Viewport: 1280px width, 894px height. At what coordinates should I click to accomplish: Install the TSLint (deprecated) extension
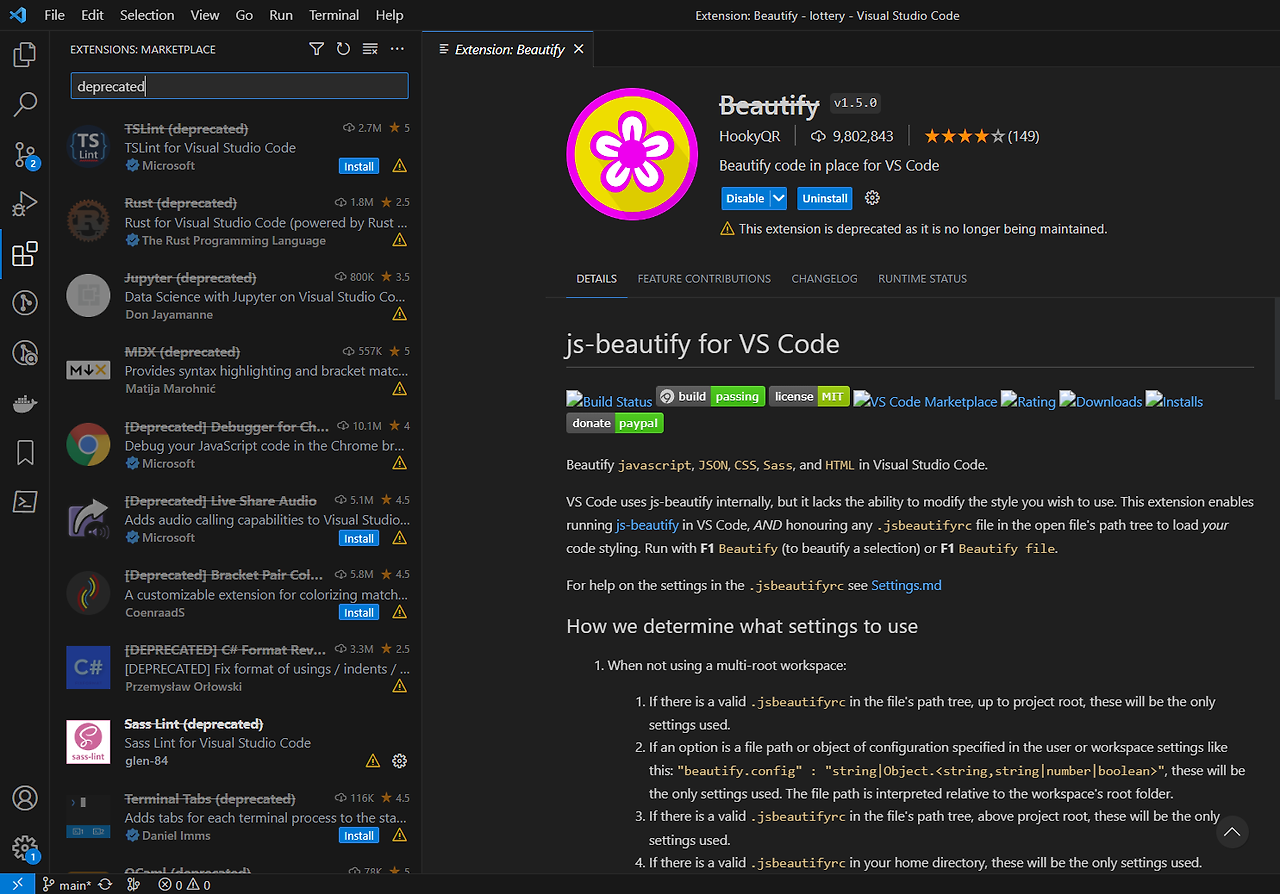pyautogui.click(x=359, y=166)
